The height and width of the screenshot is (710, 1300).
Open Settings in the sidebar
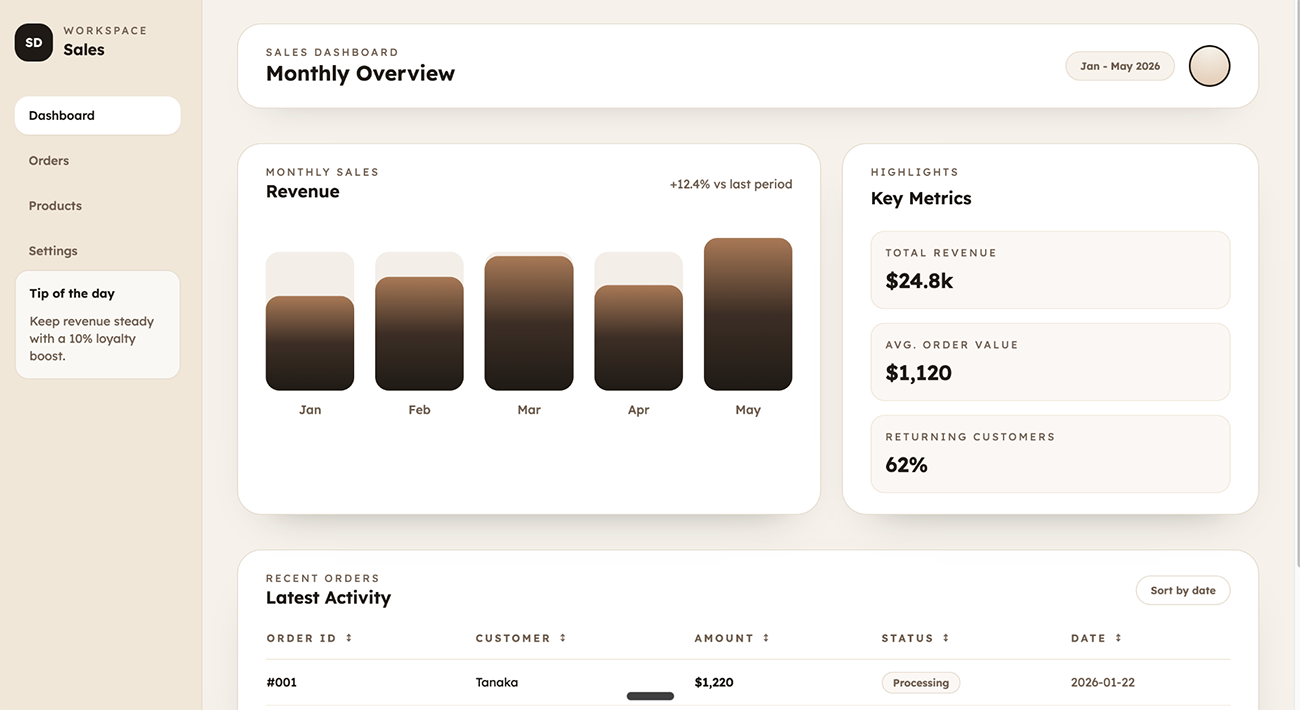click(53, 251)
